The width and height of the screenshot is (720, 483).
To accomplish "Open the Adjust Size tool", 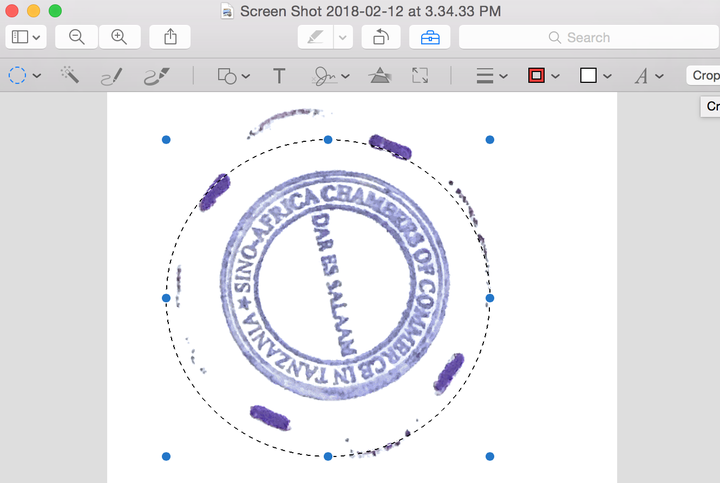I will [x=420, y=75].
